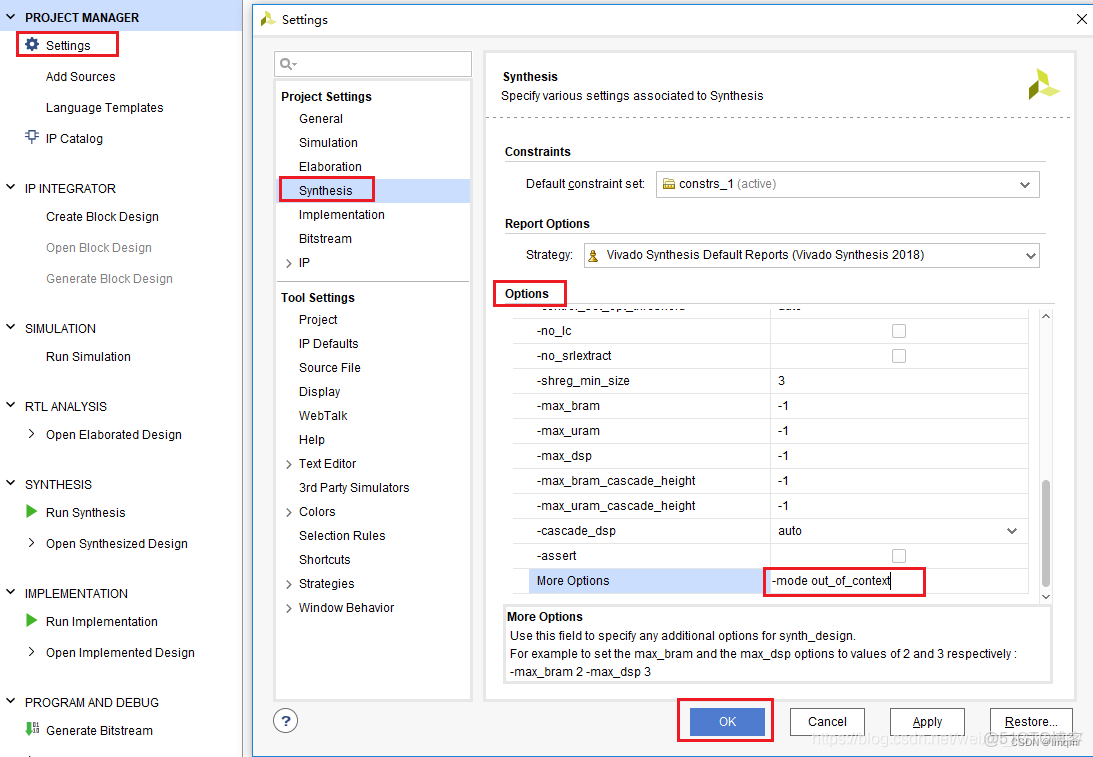The width and height of the screenshot is (1093, 757).
Task: Toggle the -no_srlextract checkbox
Action: click(899, 356)
